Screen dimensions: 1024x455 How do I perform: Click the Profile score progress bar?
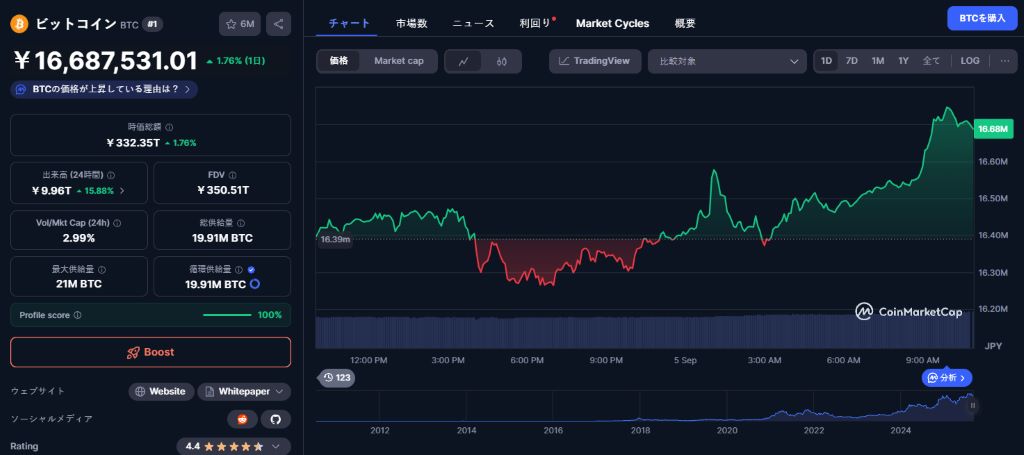(227, 315)
